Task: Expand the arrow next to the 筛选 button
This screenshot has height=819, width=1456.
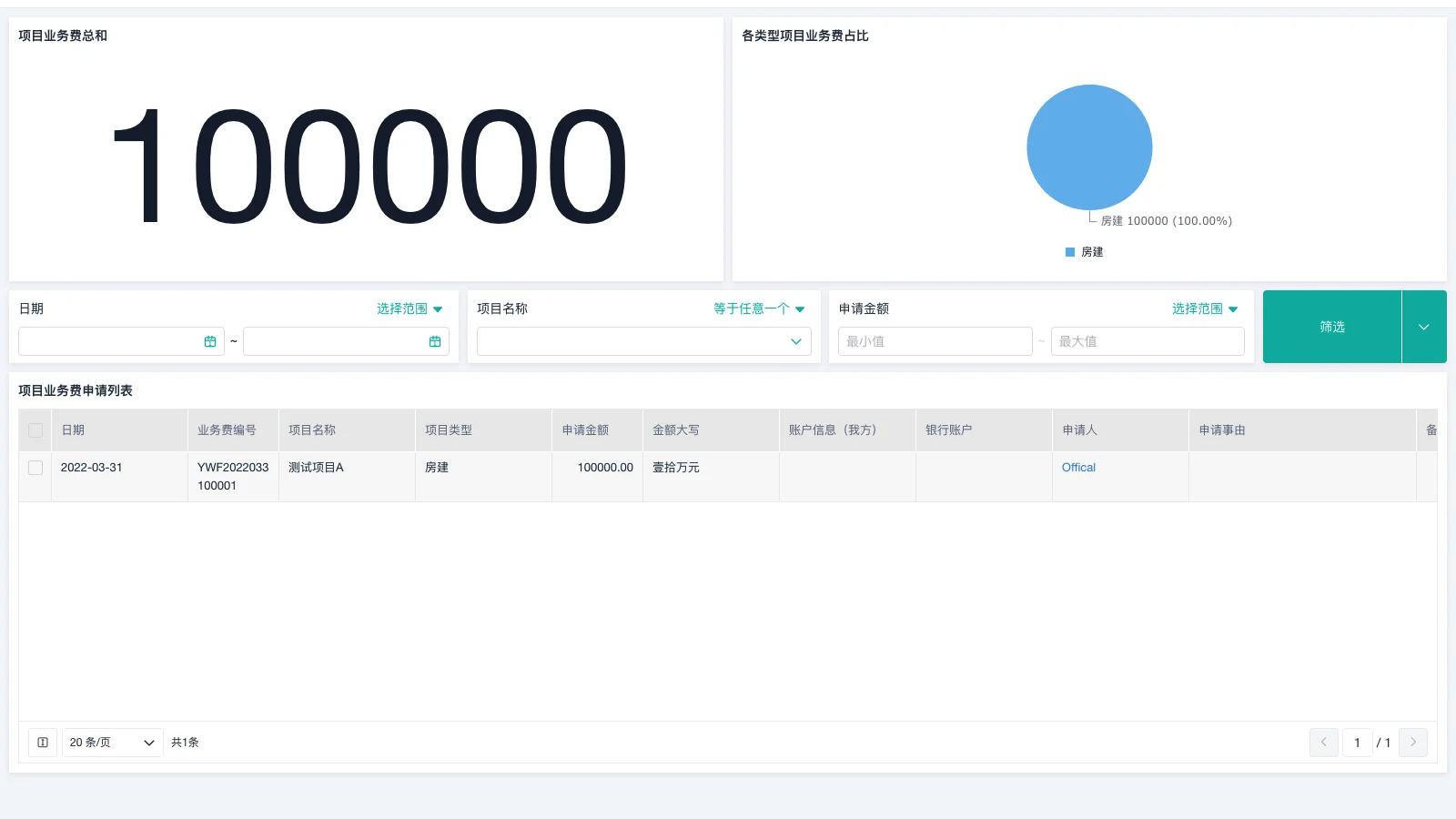Action: 1424,327
